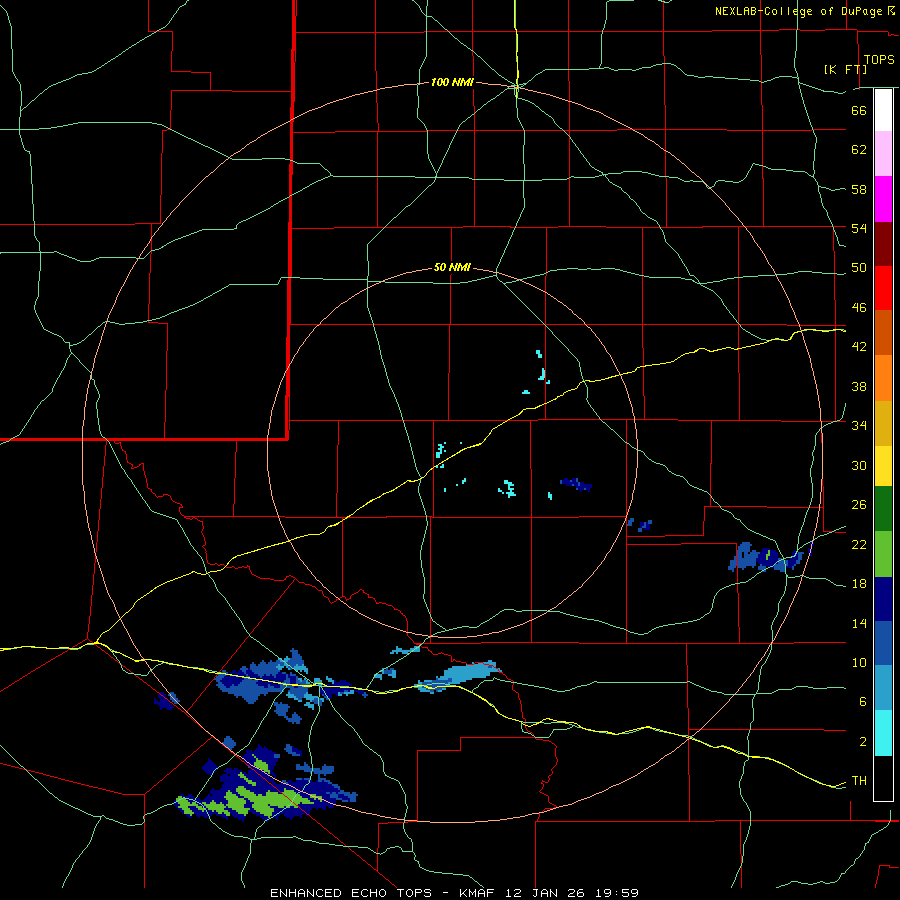Click the '50 NMI' range ring label
The width and height of the screenshot is (900, 900).
(x=452, y=267)
